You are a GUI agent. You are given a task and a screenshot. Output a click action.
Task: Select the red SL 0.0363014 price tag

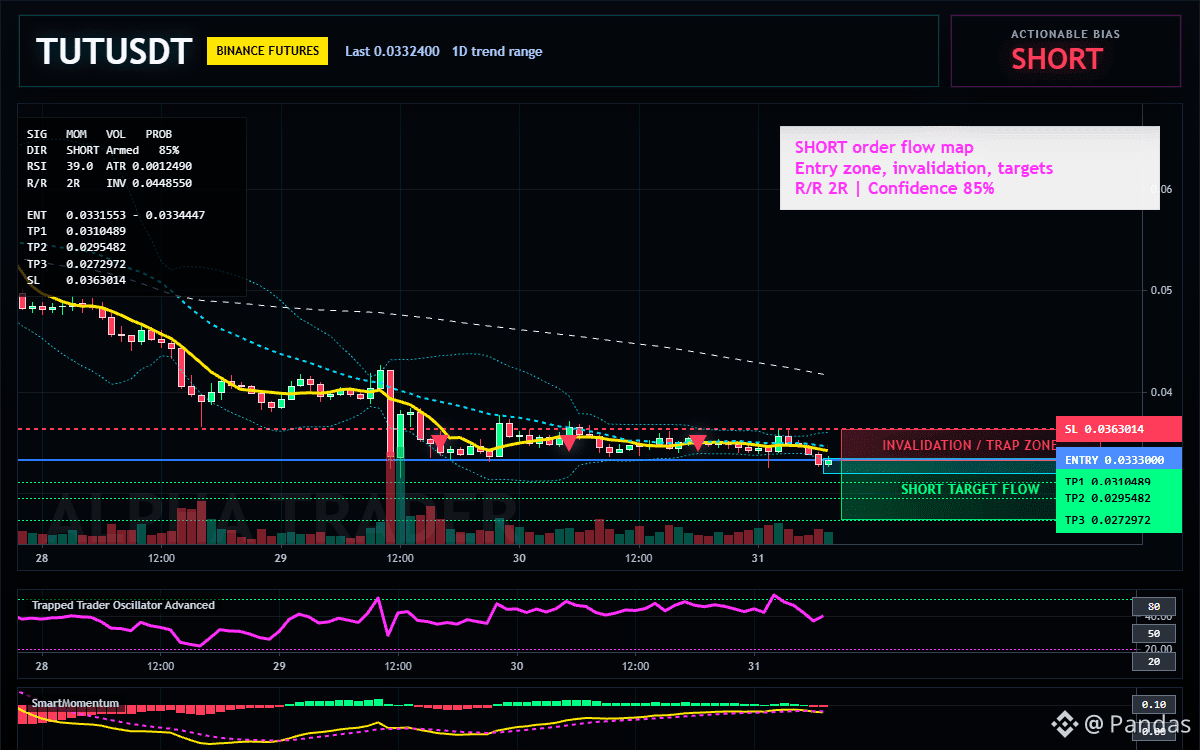pyautogui.click(x=1119, y=429)
